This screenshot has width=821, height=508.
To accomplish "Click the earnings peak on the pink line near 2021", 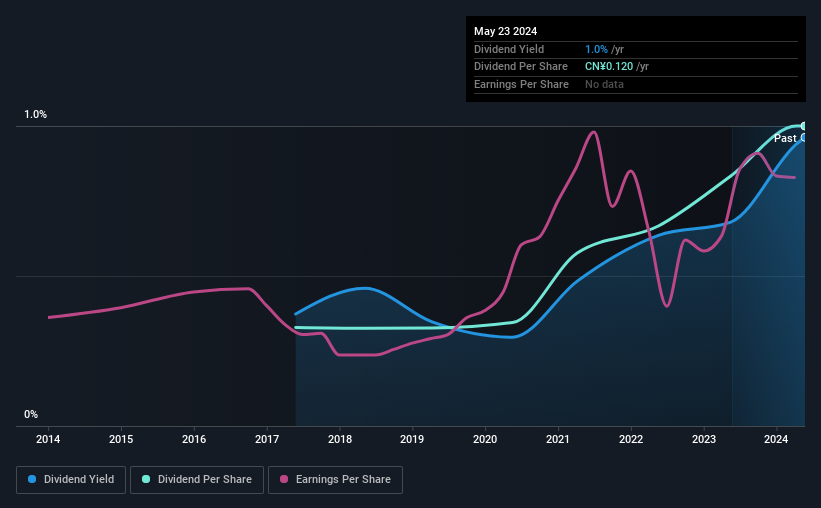I will pos(593,132).
